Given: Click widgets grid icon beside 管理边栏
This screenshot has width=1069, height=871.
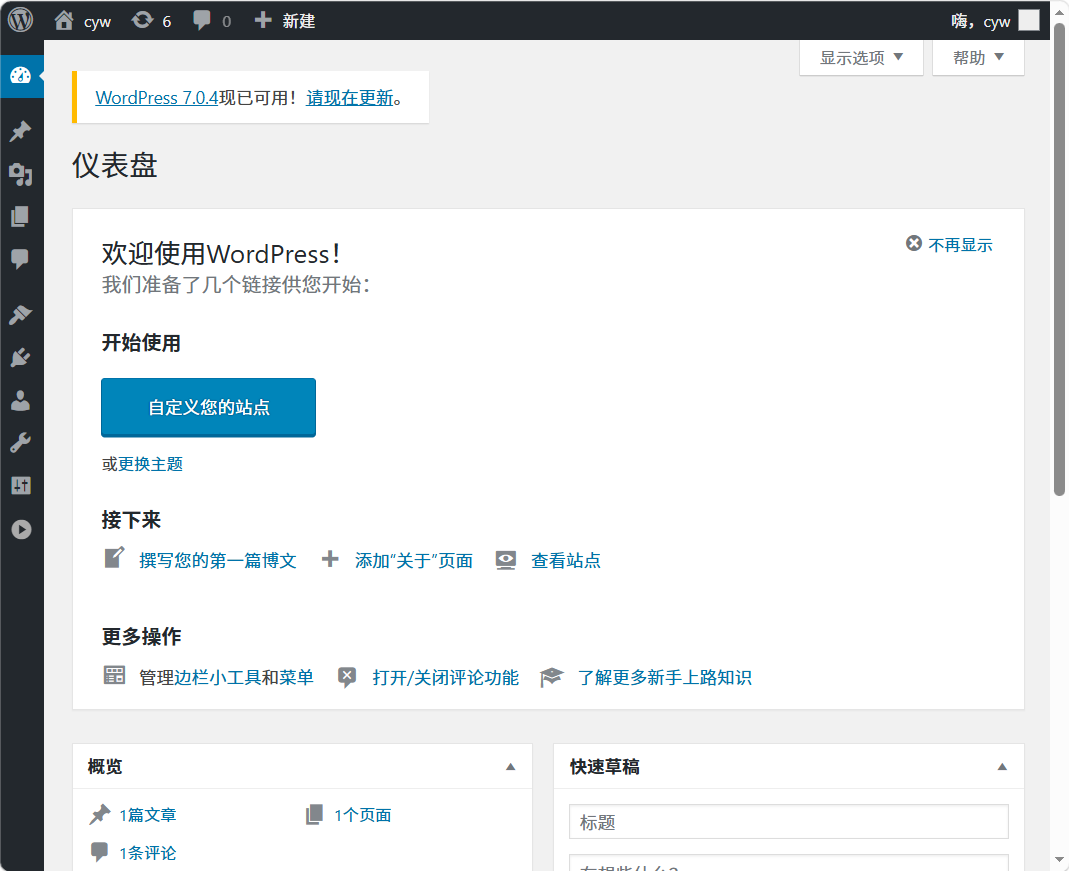Looking at the screenshot, I should pyautogui.click(x=114, y=675).
